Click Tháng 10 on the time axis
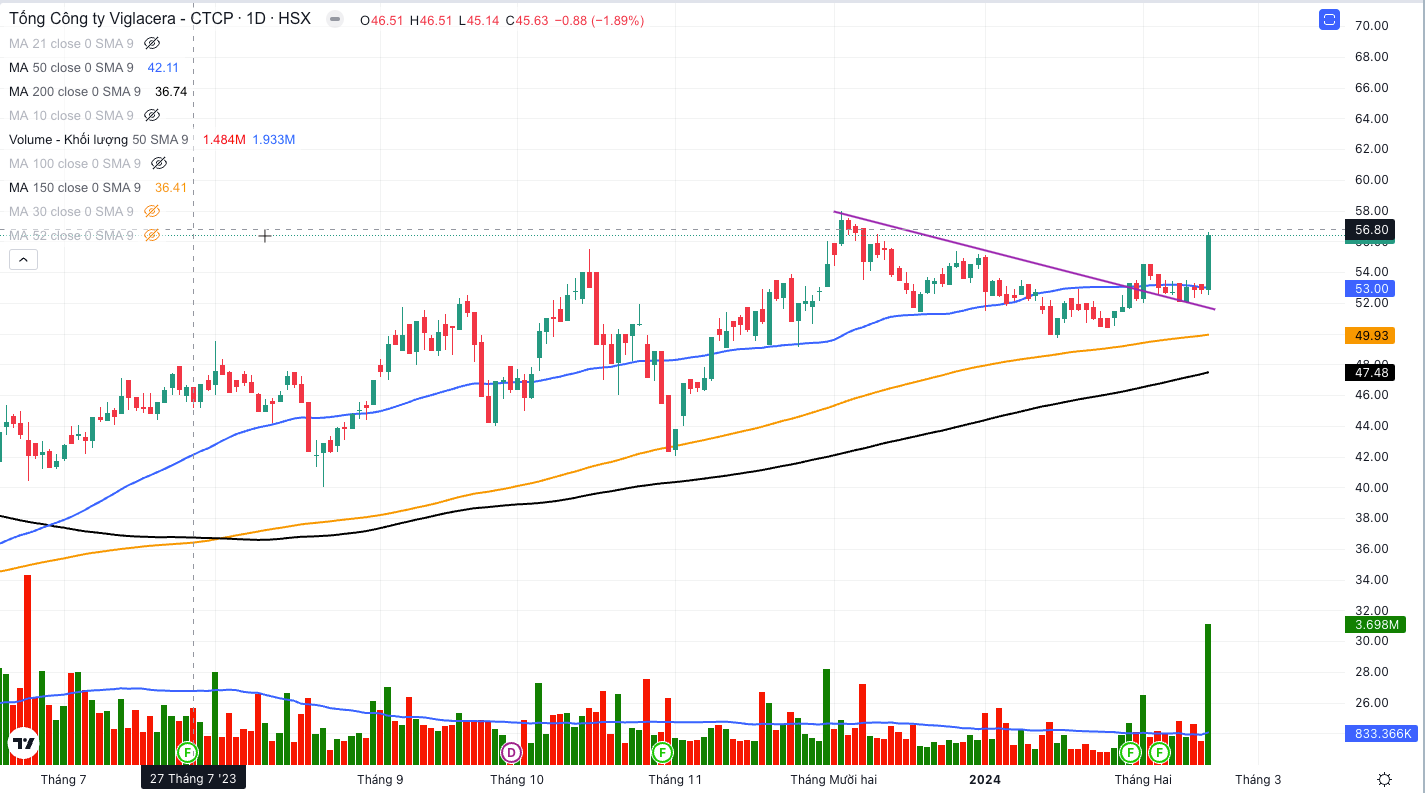Screen dimensions: 1425x793 tap(517, 779)
